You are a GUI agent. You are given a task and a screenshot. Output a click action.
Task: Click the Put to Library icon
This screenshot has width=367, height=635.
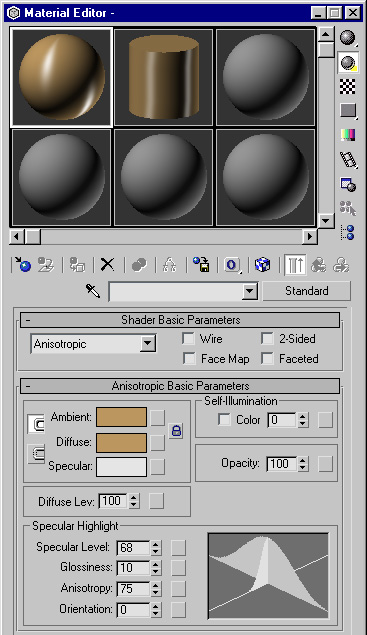(x=201, y=265)
